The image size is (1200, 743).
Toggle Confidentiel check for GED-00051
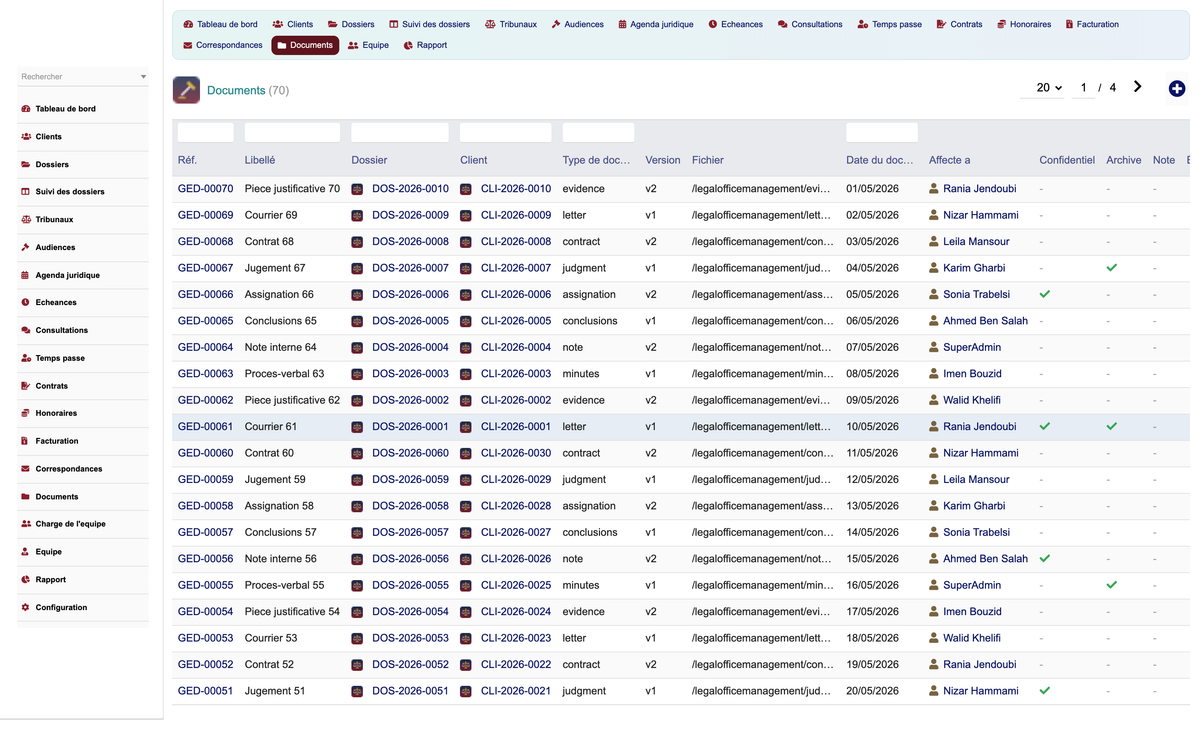point(1045,690)
